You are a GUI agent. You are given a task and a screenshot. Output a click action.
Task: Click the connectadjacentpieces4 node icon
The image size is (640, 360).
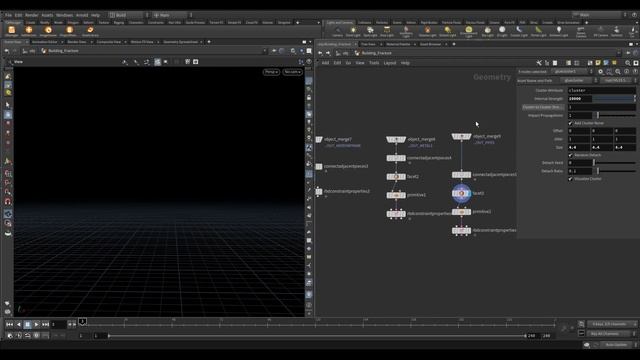click(x=396, y=158)
